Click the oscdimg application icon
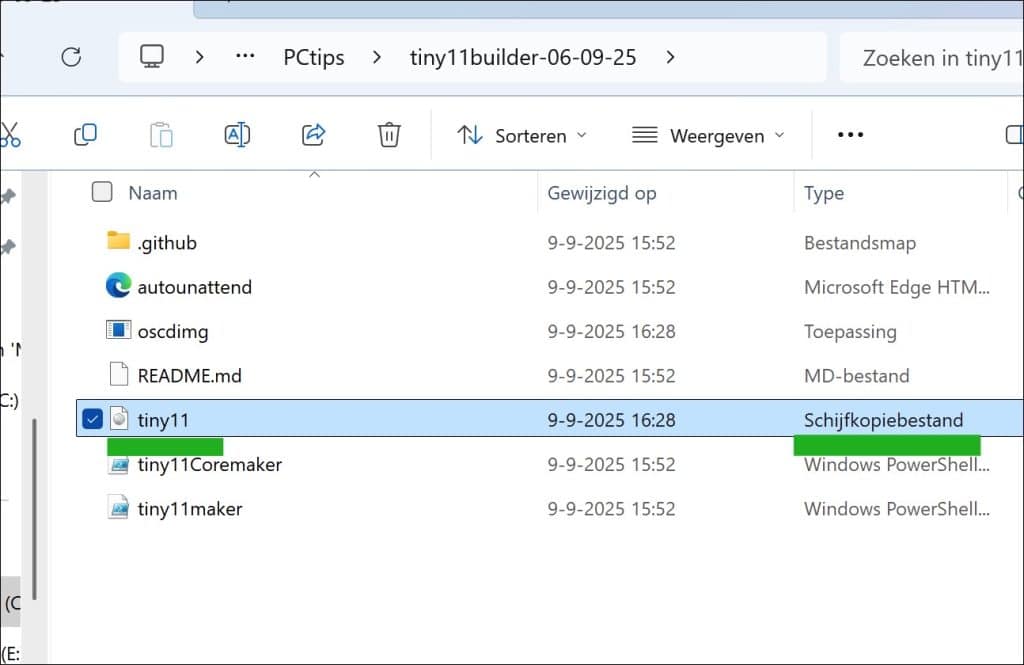1024x665 pixels. pyautogui.click(x=118, y=330)
